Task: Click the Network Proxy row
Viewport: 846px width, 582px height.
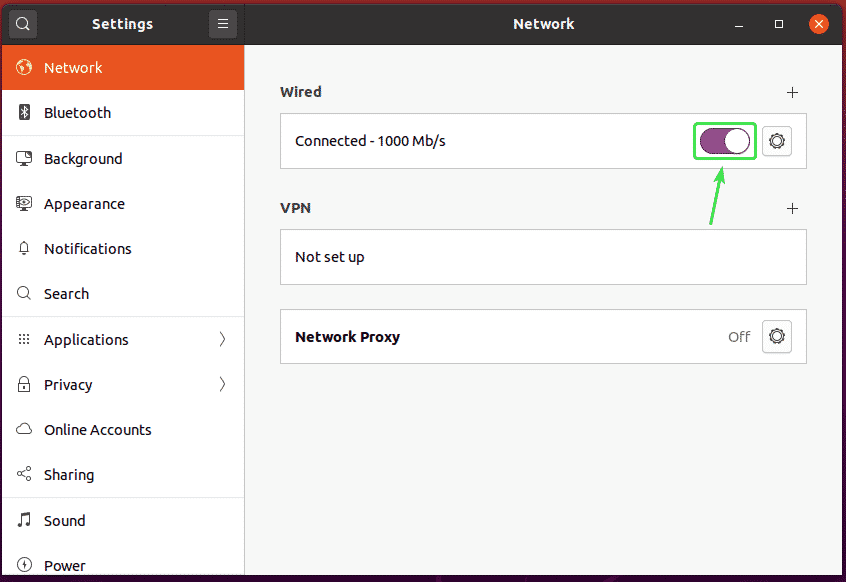Action: (x=500, y=337)
